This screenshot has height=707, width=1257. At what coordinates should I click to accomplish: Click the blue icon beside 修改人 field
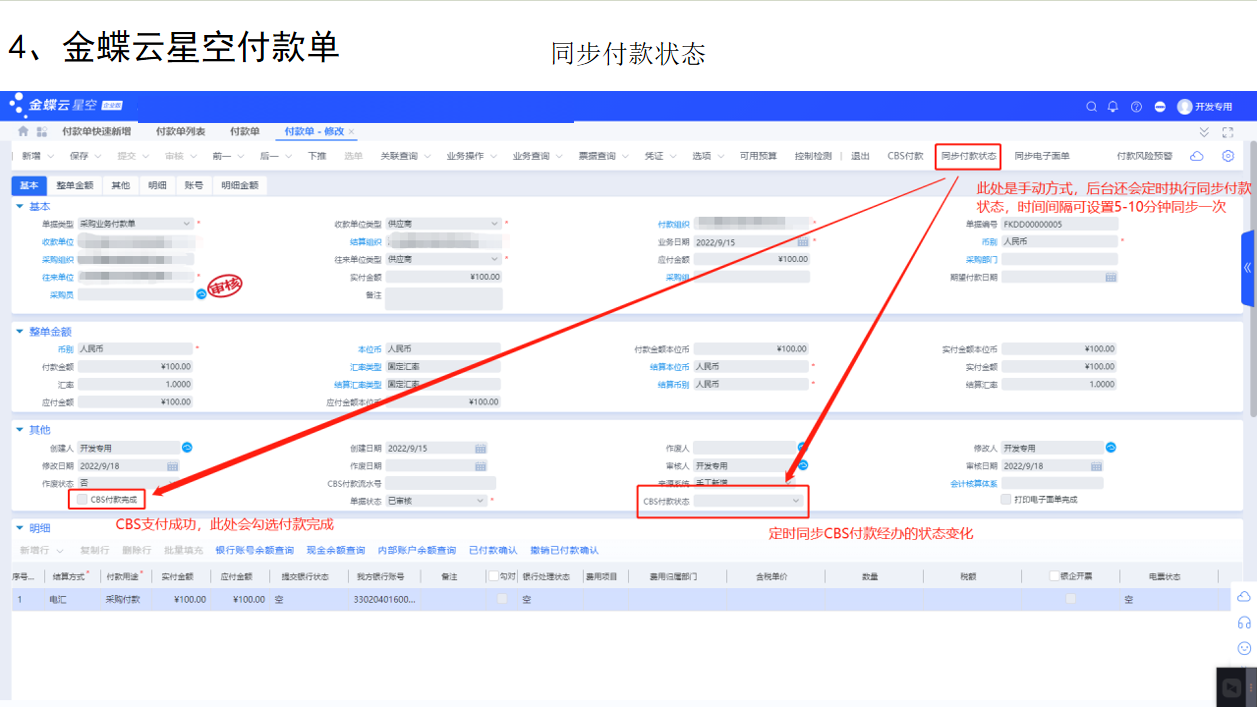tap(1110, 447)
